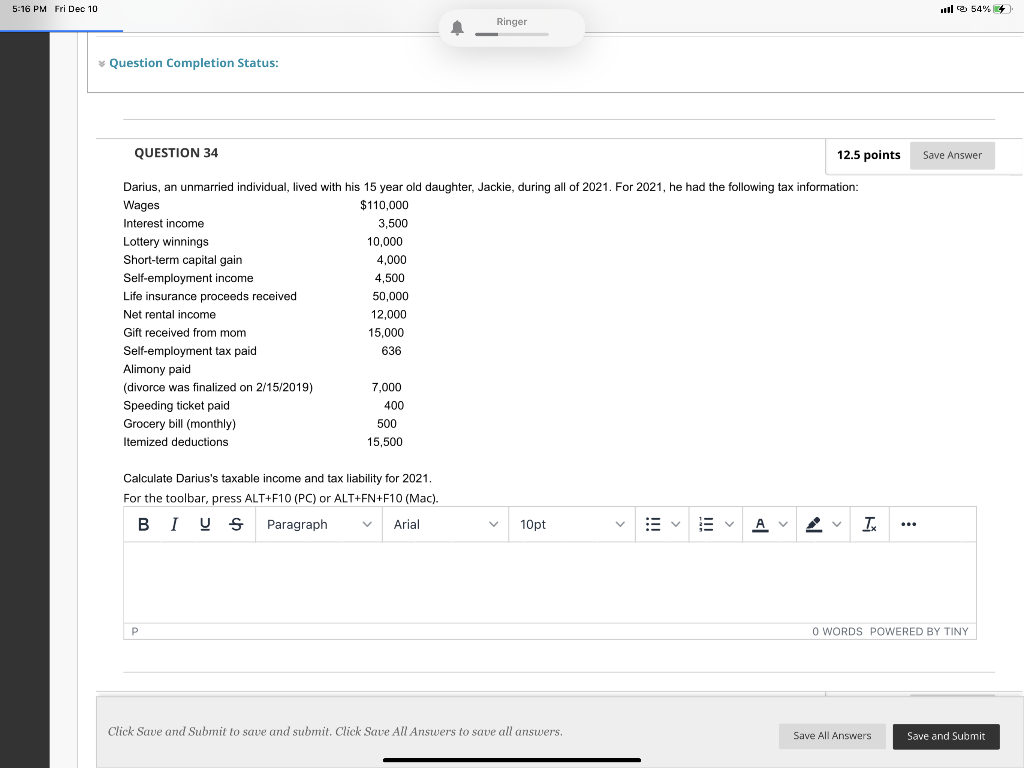Apply highlight color with the marker icon

[x=814, y=524]
